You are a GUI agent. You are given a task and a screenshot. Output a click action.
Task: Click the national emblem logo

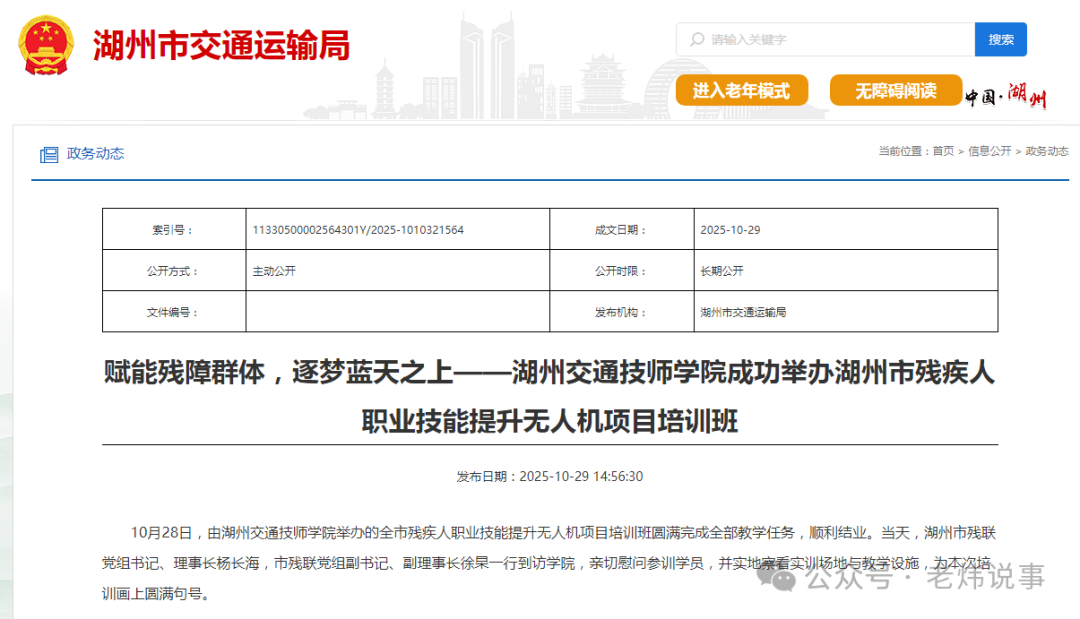tap(45, 45)
